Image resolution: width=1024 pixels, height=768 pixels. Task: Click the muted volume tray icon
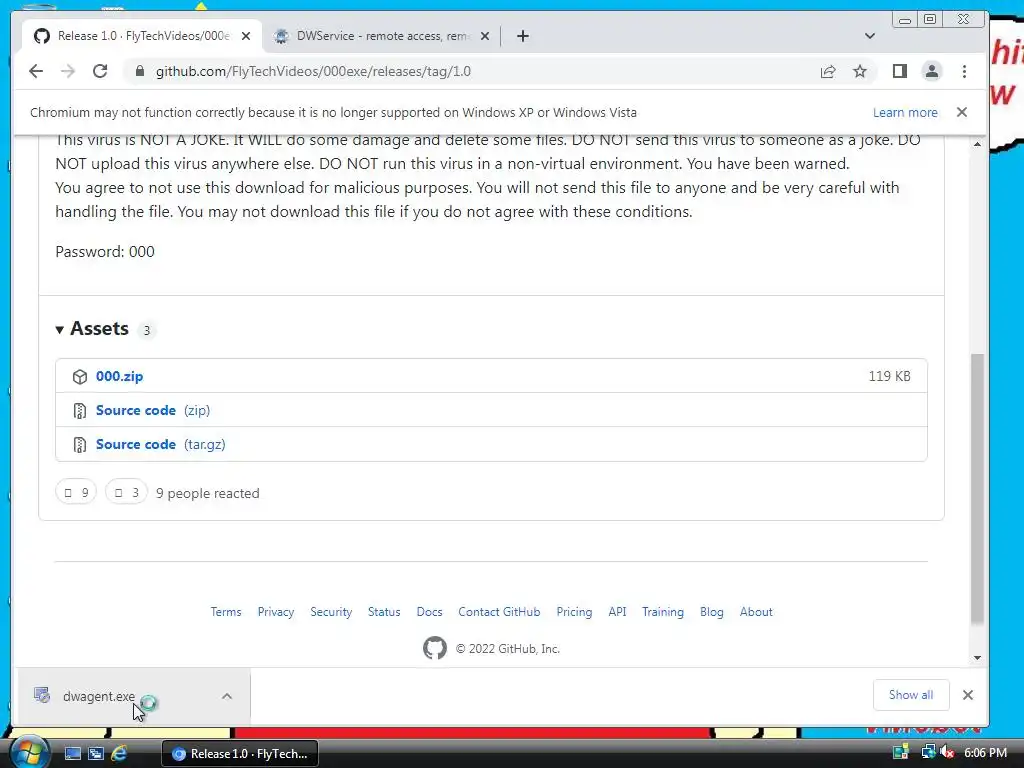pyautogui.click(x=947, y=752)
